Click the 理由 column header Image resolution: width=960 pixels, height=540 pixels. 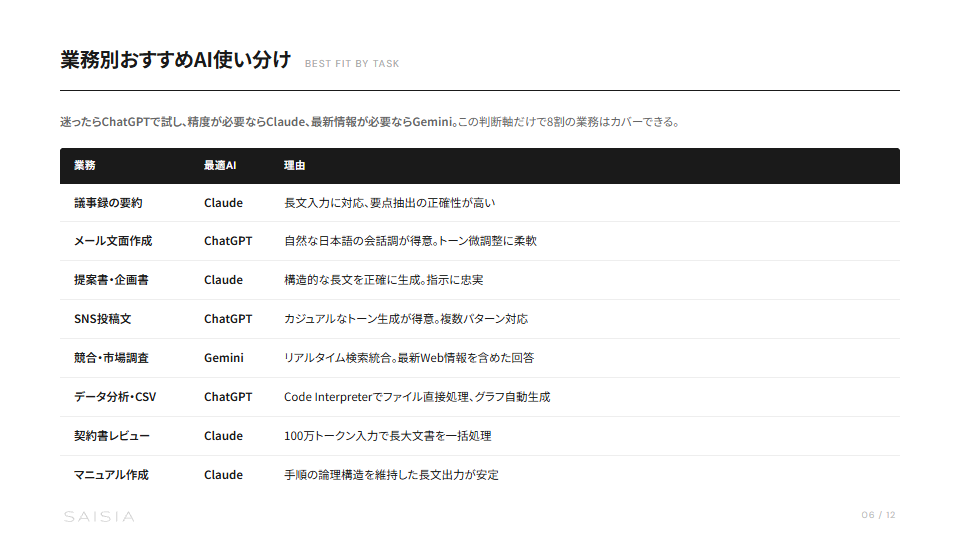tap(294, 165)
